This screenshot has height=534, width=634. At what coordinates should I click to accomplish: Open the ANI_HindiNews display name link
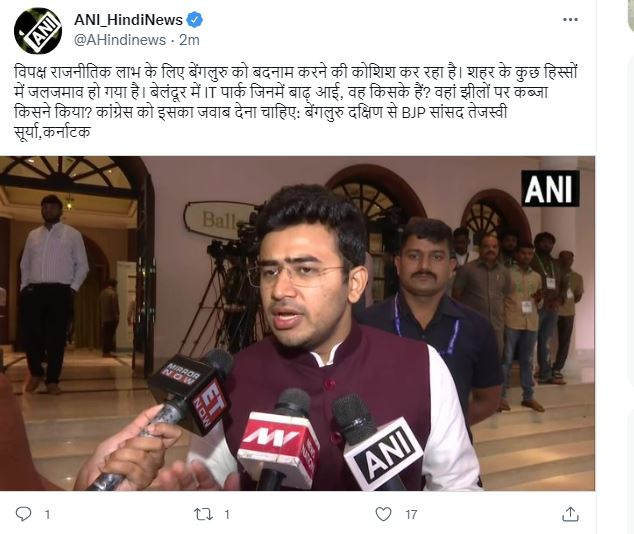(x=128, y=20)
